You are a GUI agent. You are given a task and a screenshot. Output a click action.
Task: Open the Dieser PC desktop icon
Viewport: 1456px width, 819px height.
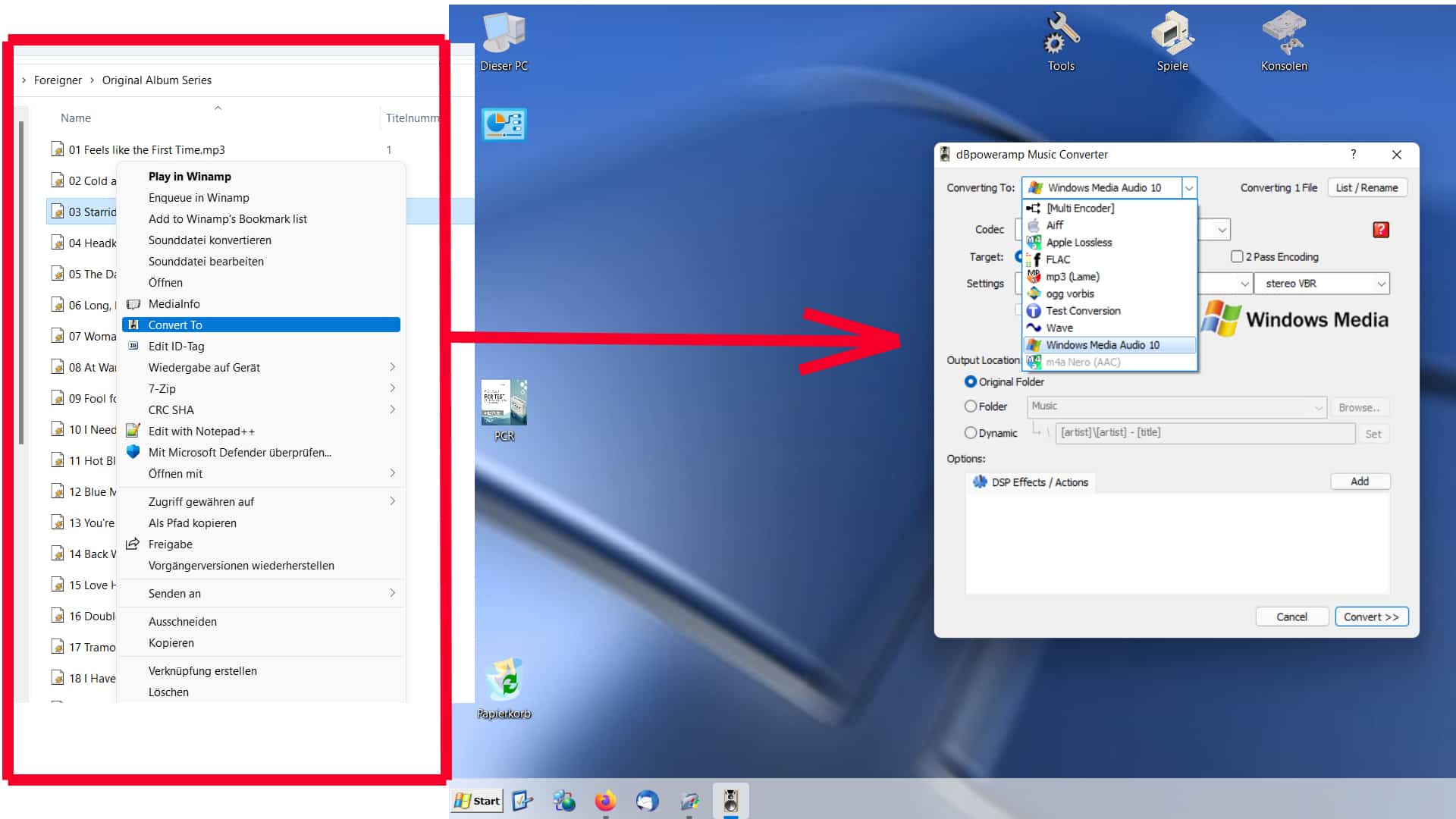tap(504, 42)
